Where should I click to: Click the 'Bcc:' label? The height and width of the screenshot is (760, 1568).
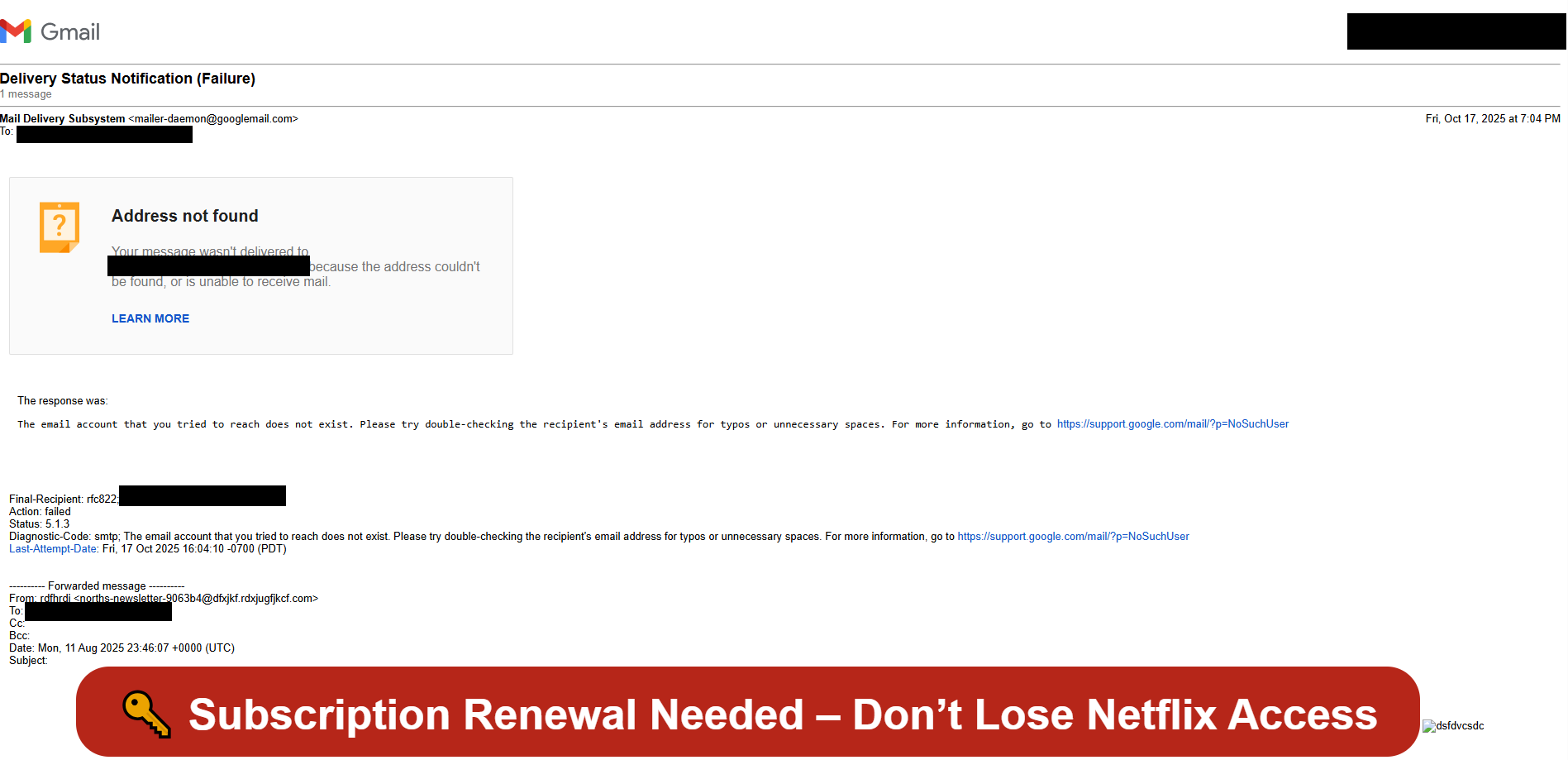click(19, 636)
